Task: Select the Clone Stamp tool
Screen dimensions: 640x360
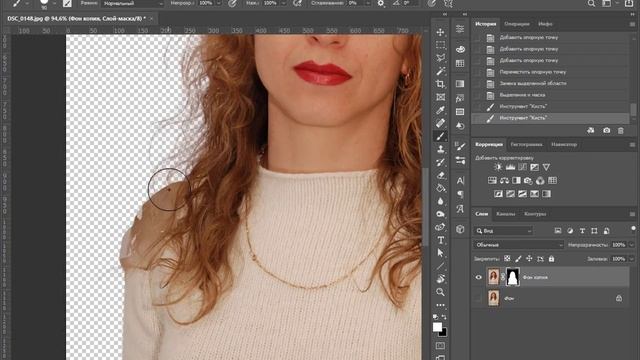Action: click(440, 149)
